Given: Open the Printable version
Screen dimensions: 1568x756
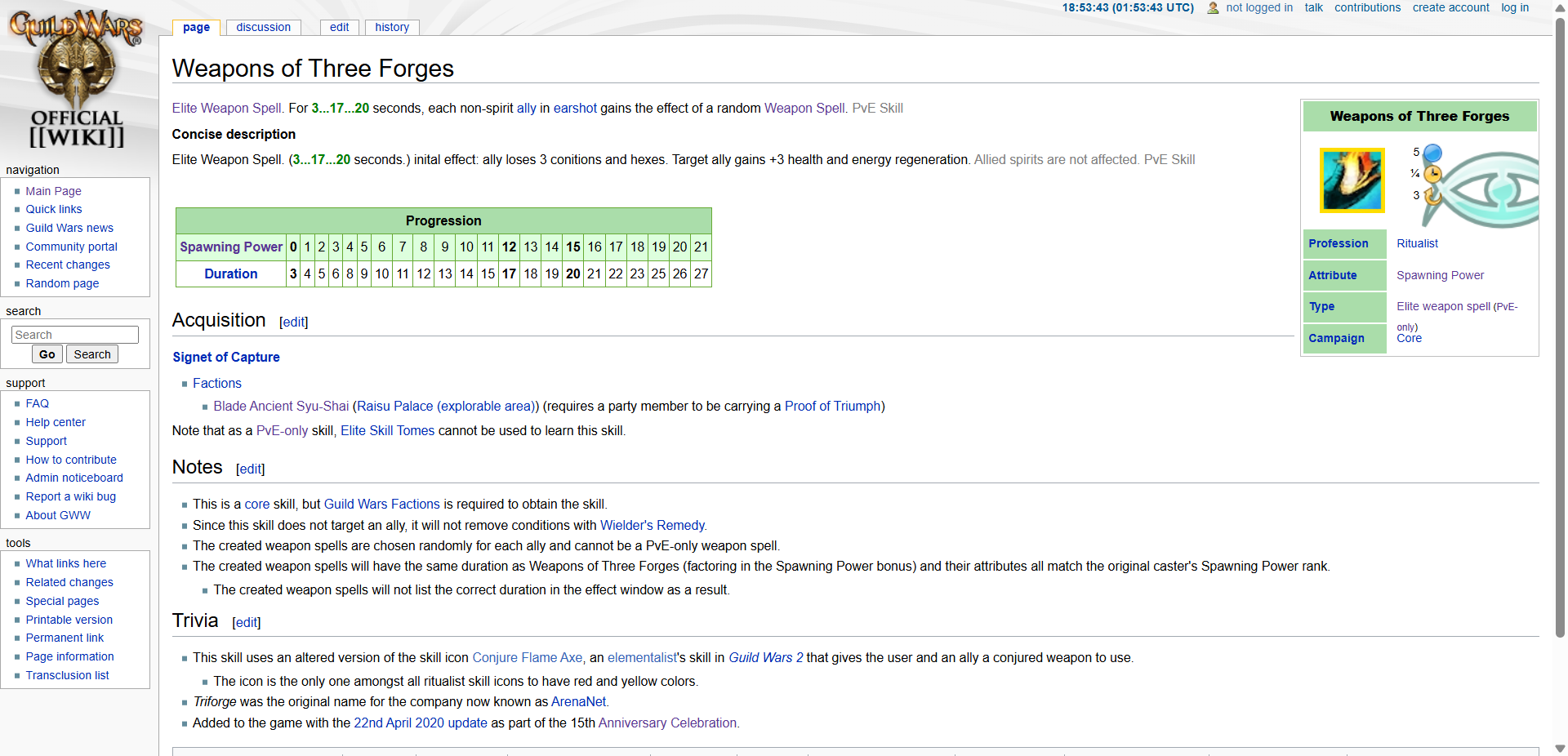Looking at the screenshot, I should pos(69,620).
